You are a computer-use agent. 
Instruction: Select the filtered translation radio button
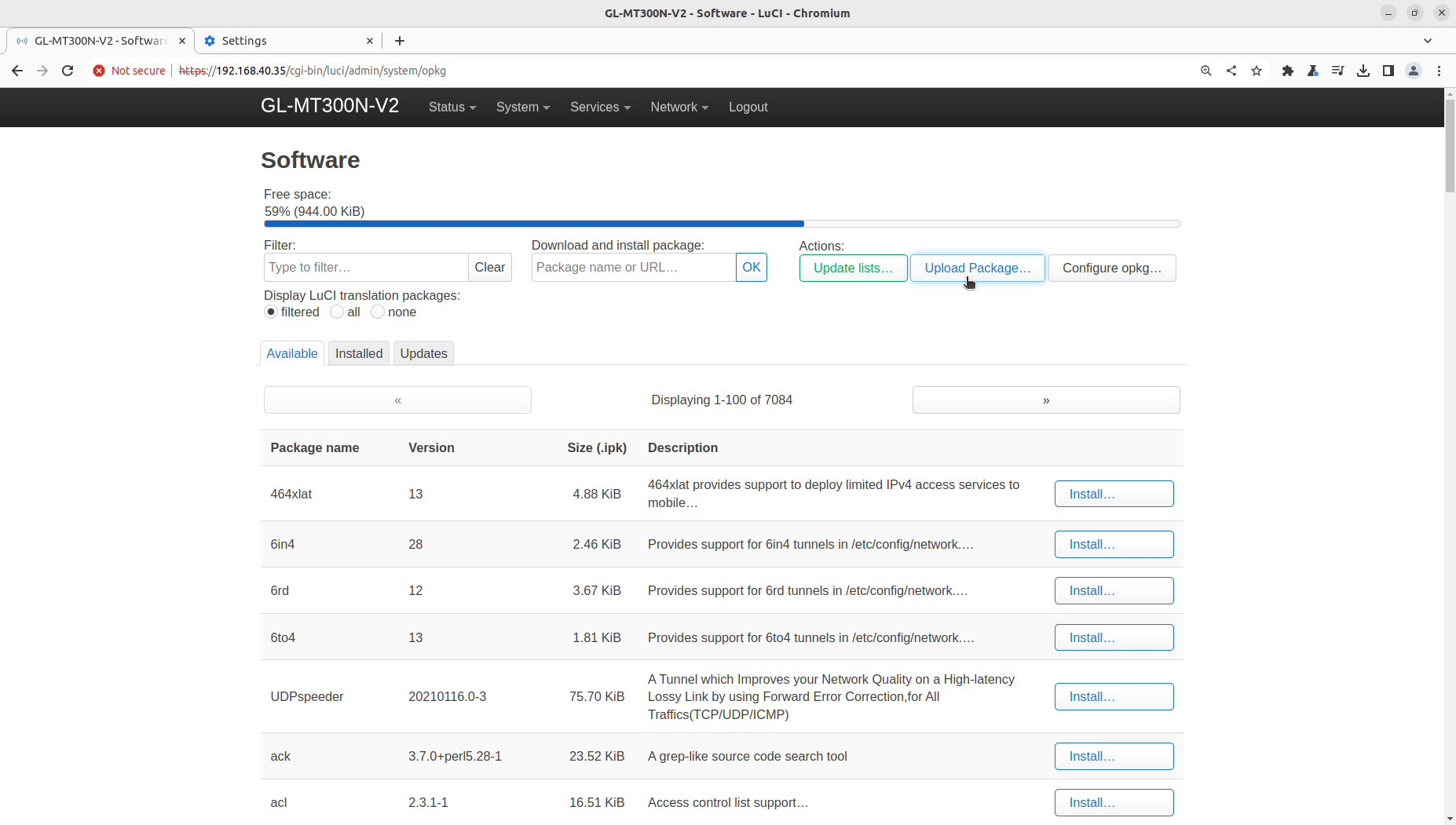click(x=271, y=312)
